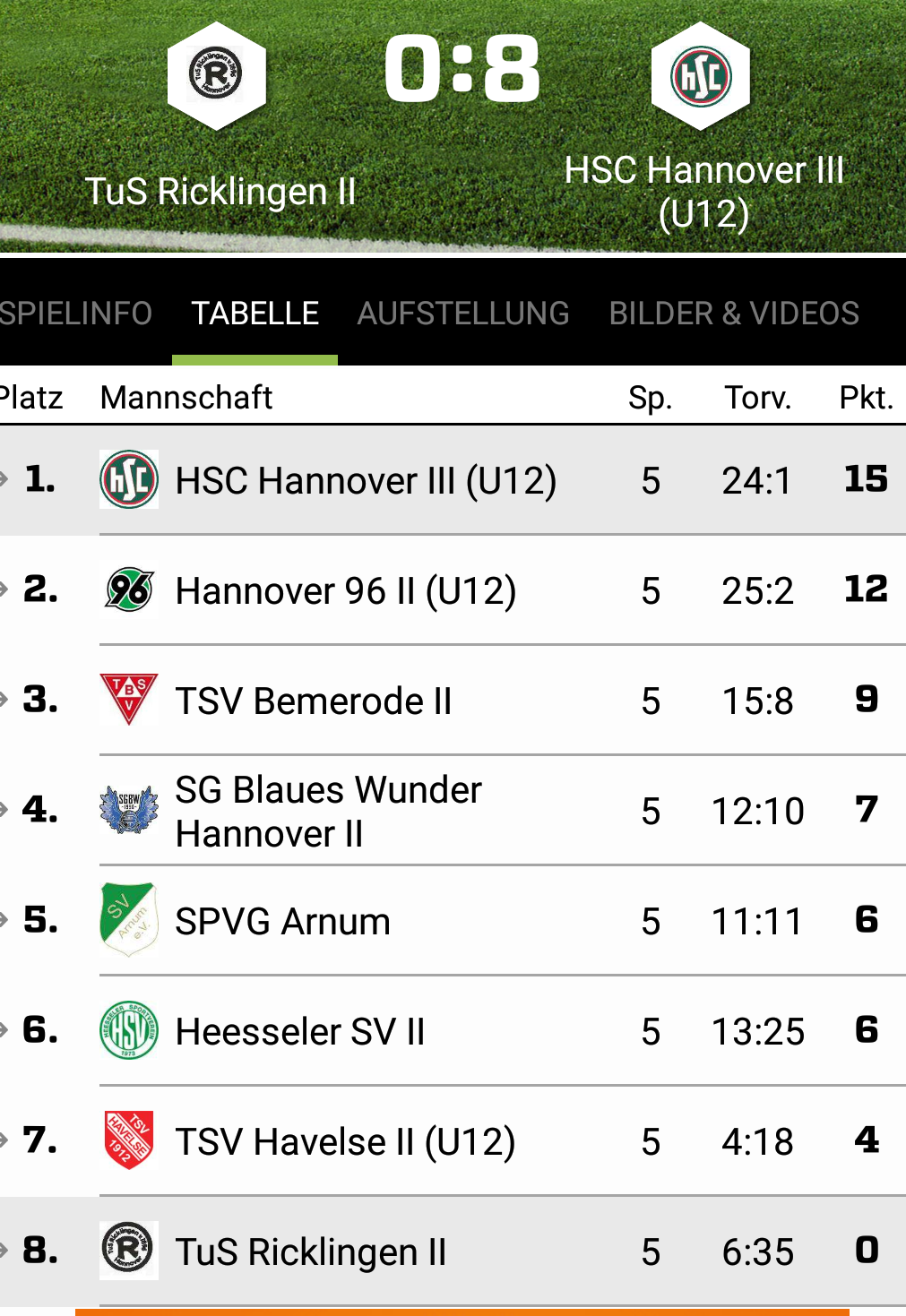Screen dimensions: 906x1316
Task: Click SPVG Arnum club crest
Action: tap(129, 920)
